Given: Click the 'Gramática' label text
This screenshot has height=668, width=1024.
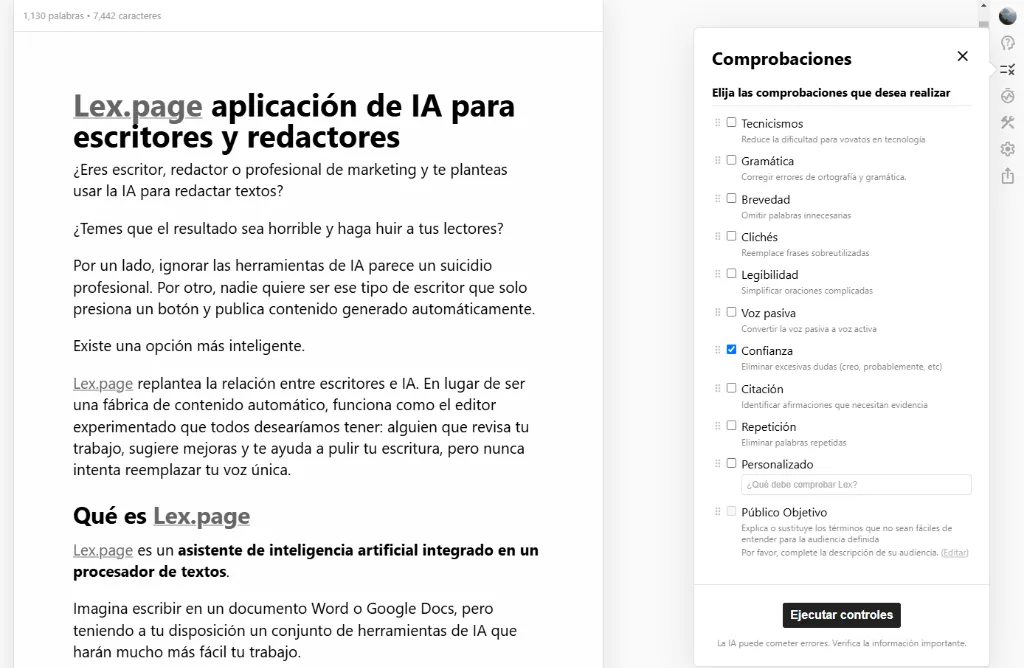Looking at the screenshot, I should click(x=767, y=161).
